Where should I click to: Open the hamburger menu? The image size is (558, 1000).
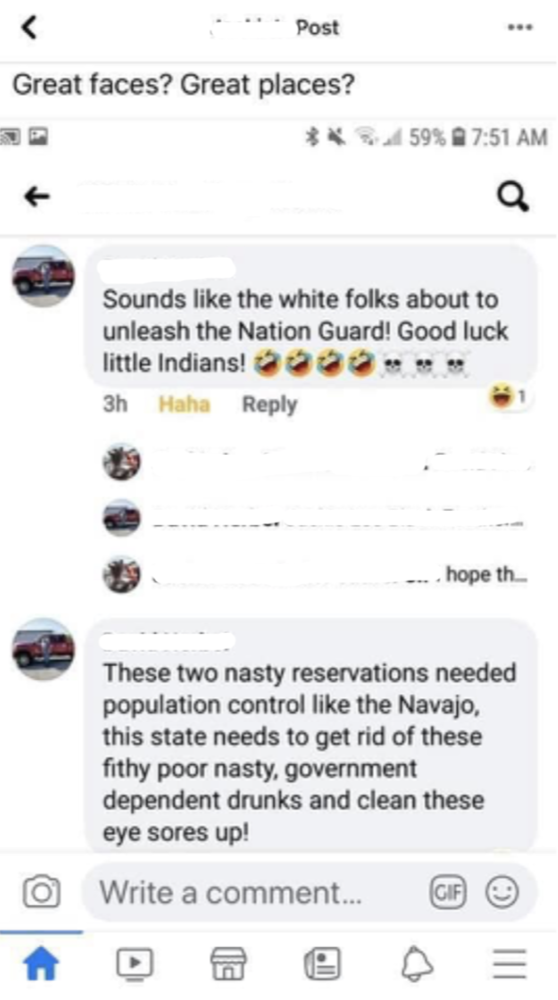(510, 962)
